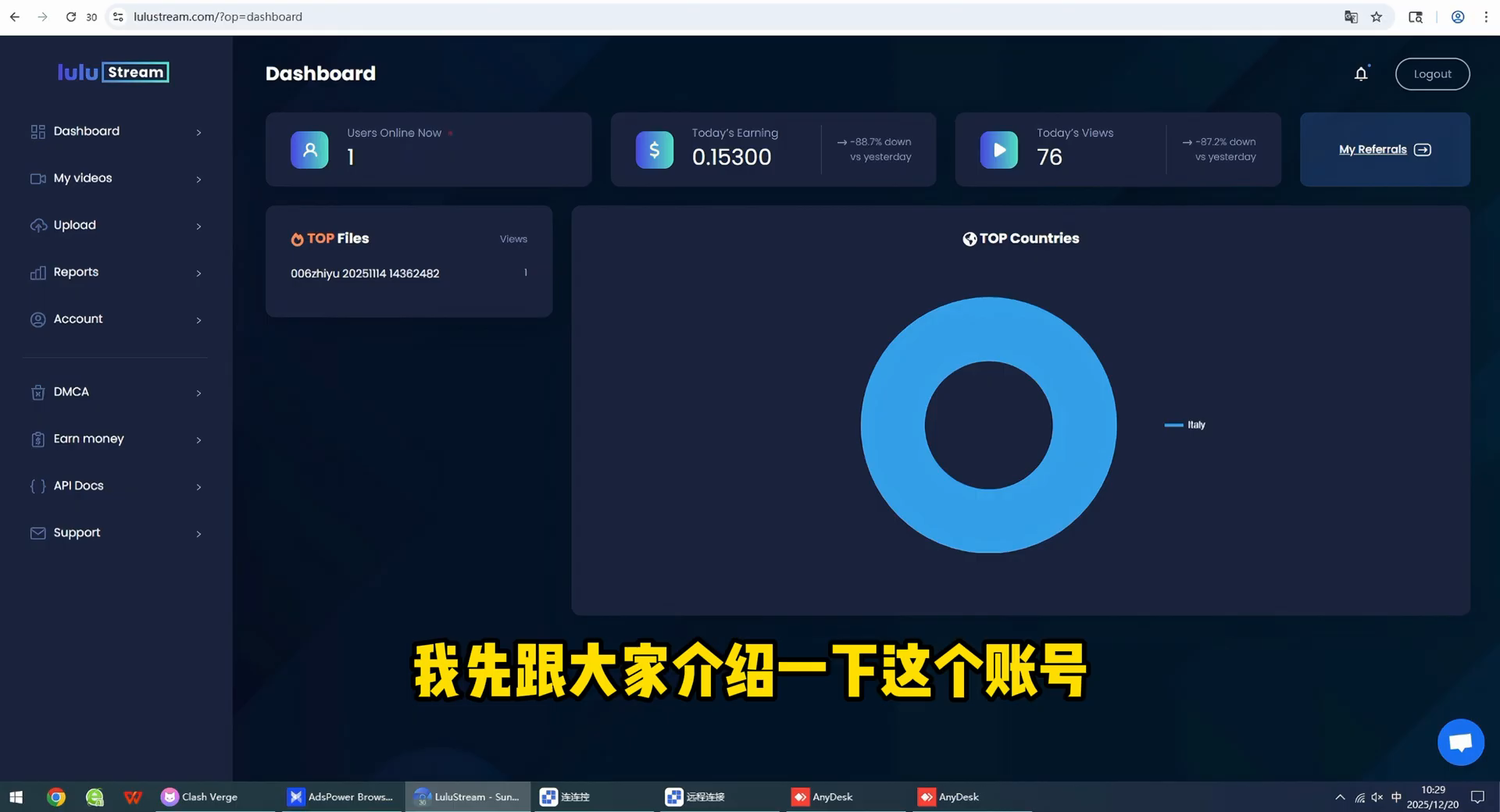Toggle the Italy legend entry
This screenshot has height=812, width=1500.
pyautogui.click(x=1185, y=425)
